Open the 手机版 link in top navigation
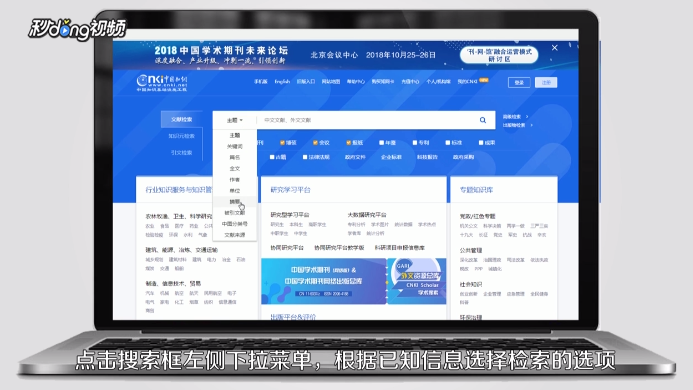Image resolution: width=693 pixels, height=390 pixels. point(261,82)
